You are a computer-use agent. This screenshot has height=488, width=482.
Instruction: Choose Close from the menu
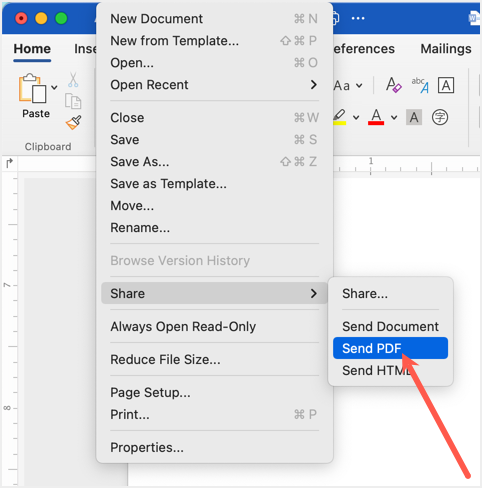[214, 118]
